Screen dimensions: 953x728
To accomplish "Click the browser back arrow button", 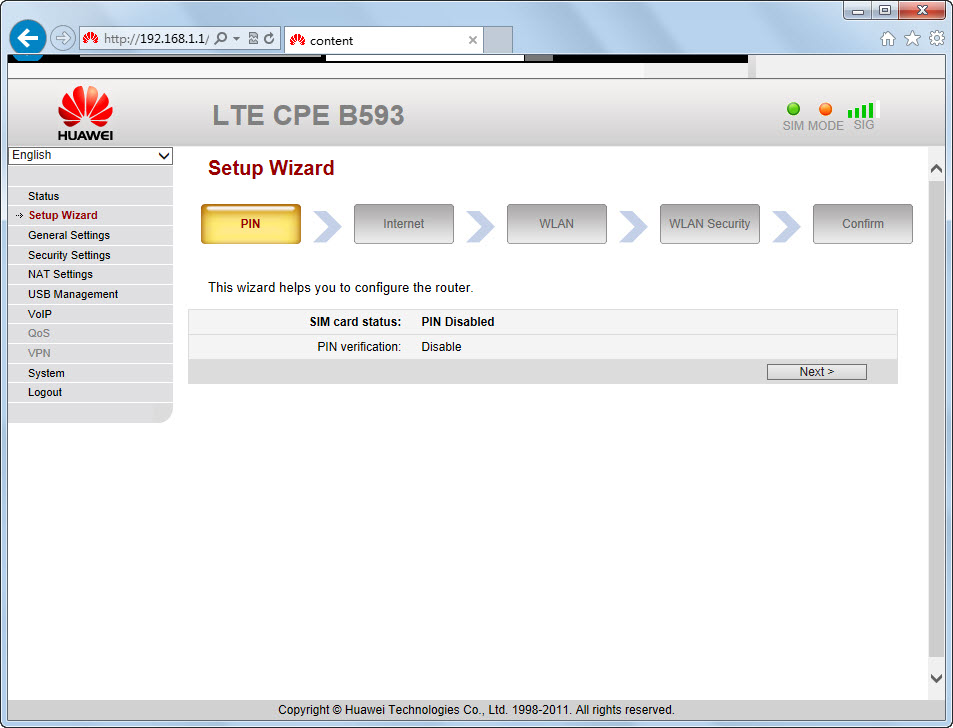I will point(28,39).
